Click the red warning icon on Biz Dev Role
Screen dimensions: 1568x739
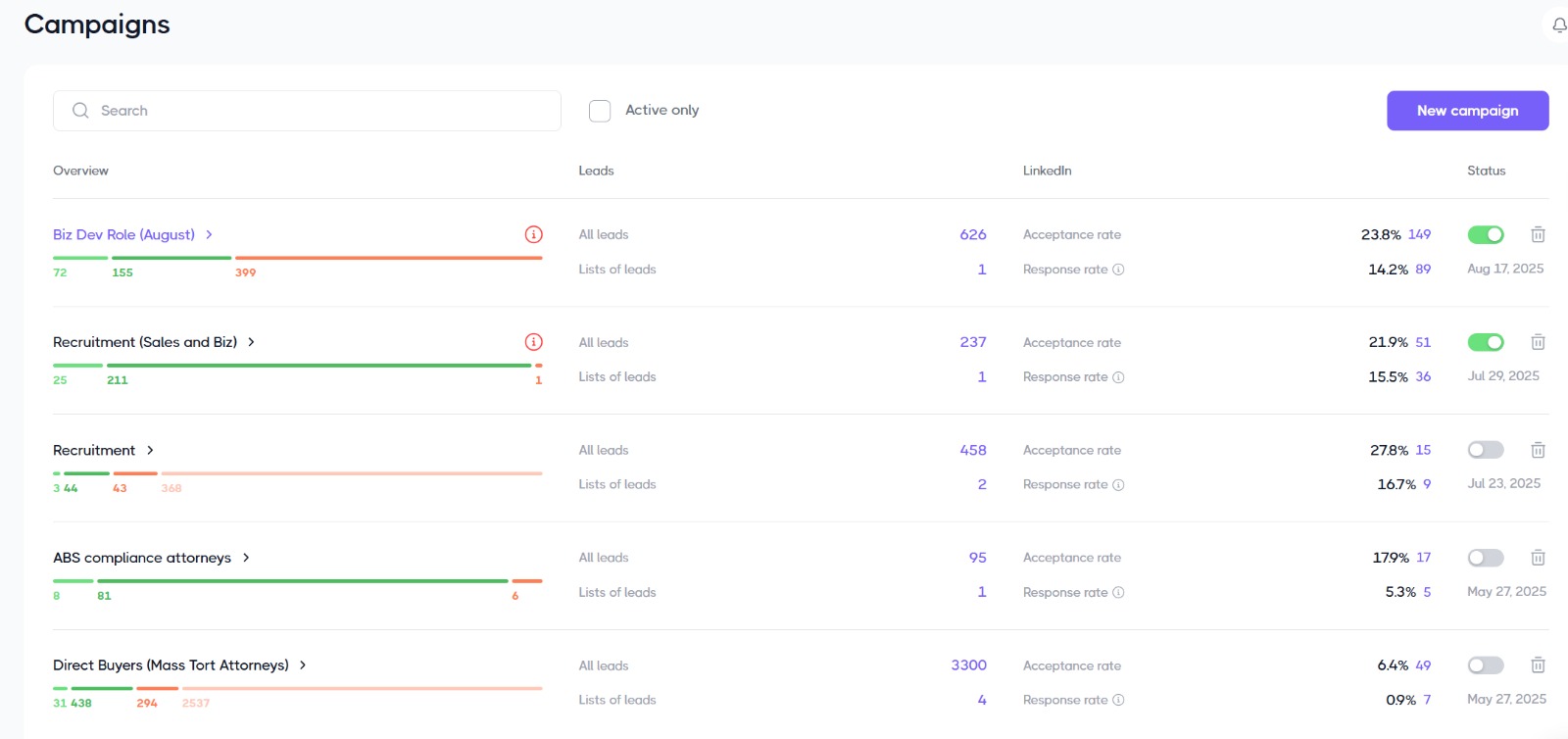point(534,234)
